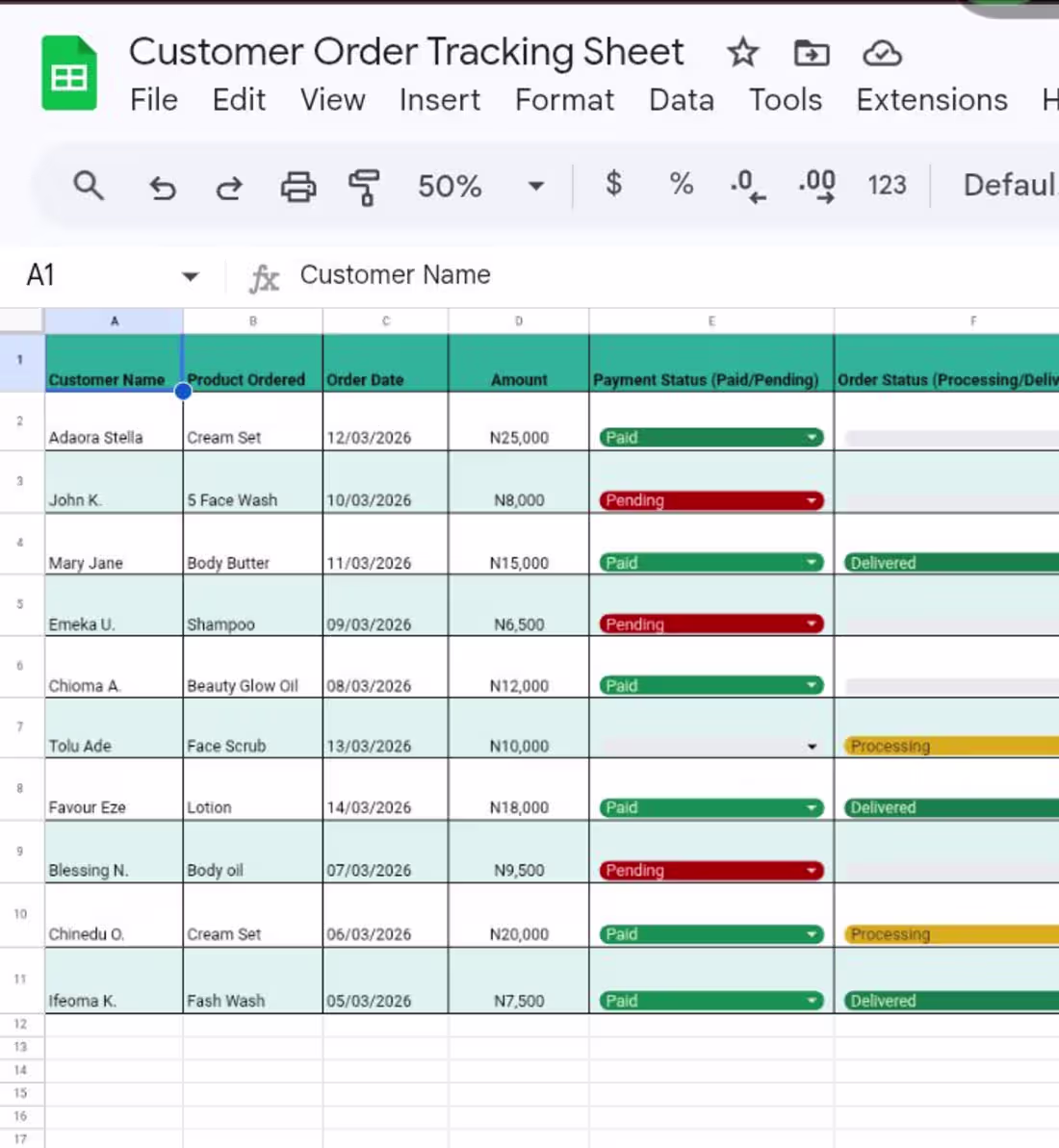The image size is (1059, 1148).
Task: Open John K.'s Pending status dropdown
Action: click(711, 500)
